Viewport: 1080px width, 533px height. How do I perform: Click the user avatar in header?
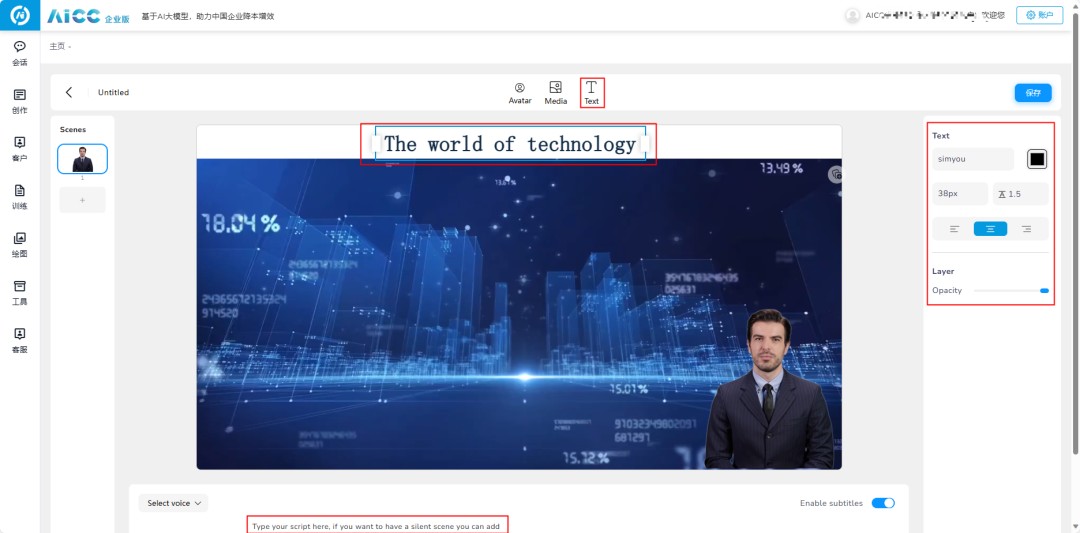[x=853, y=15]
